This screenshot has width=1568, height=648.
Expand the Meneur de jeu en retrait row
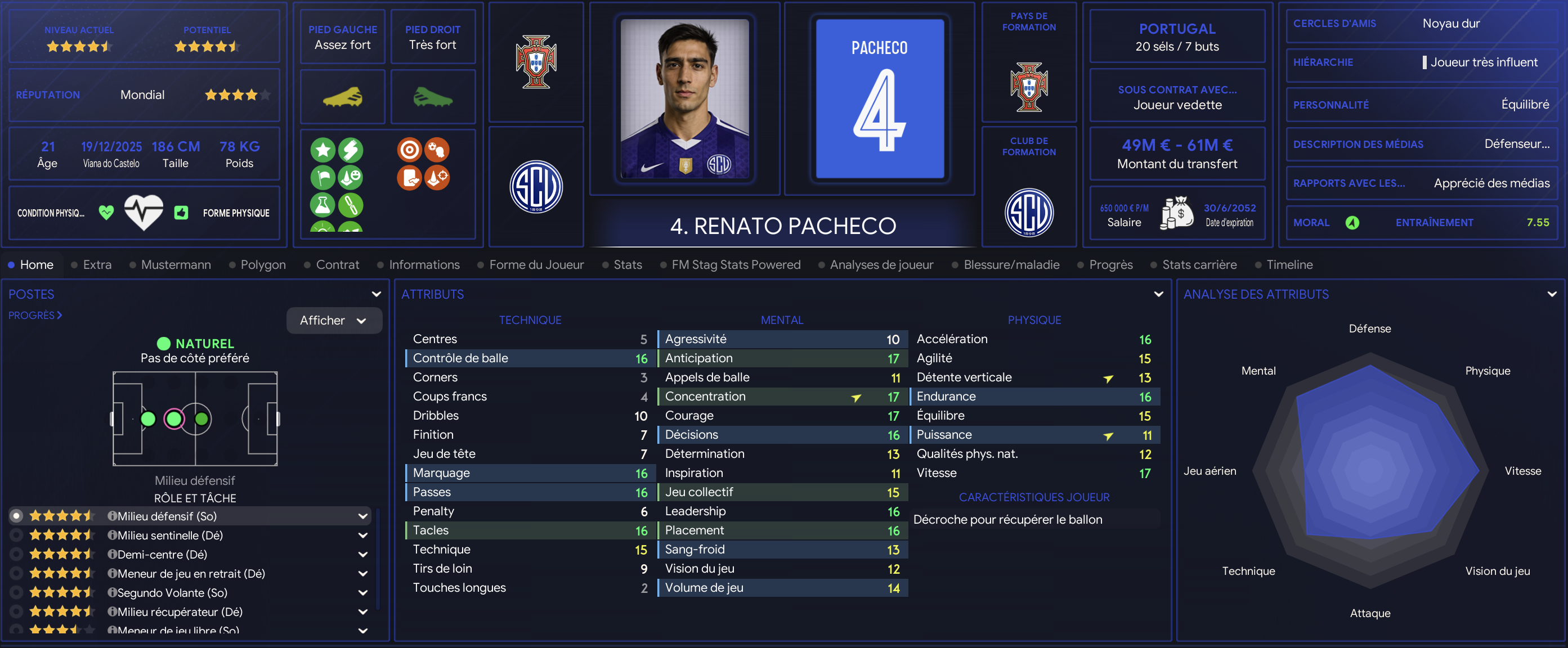[x=363, y=574]
